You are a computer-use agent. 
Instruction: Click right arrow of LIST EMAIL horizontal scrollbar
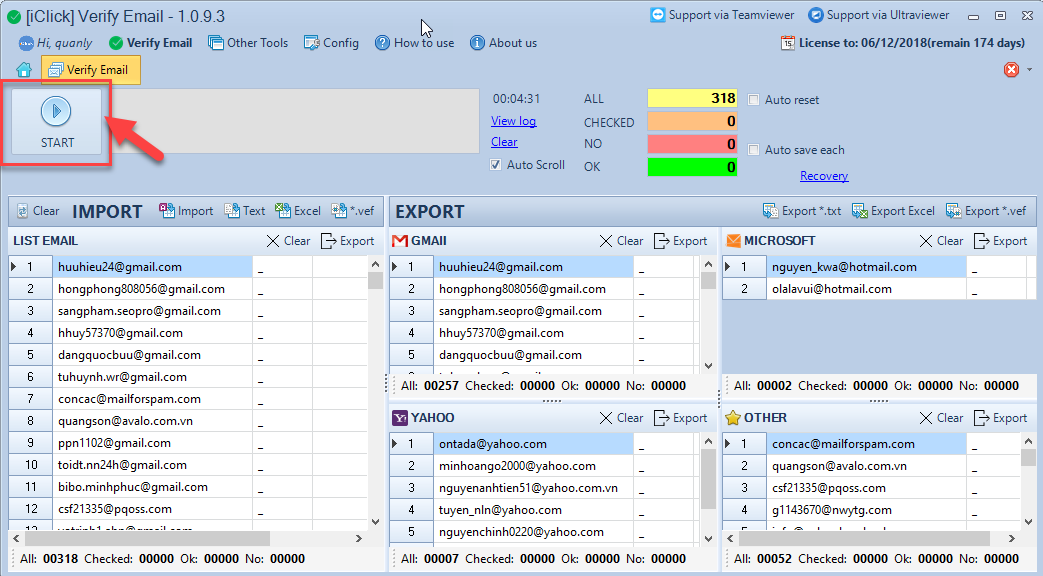point(359,538)
